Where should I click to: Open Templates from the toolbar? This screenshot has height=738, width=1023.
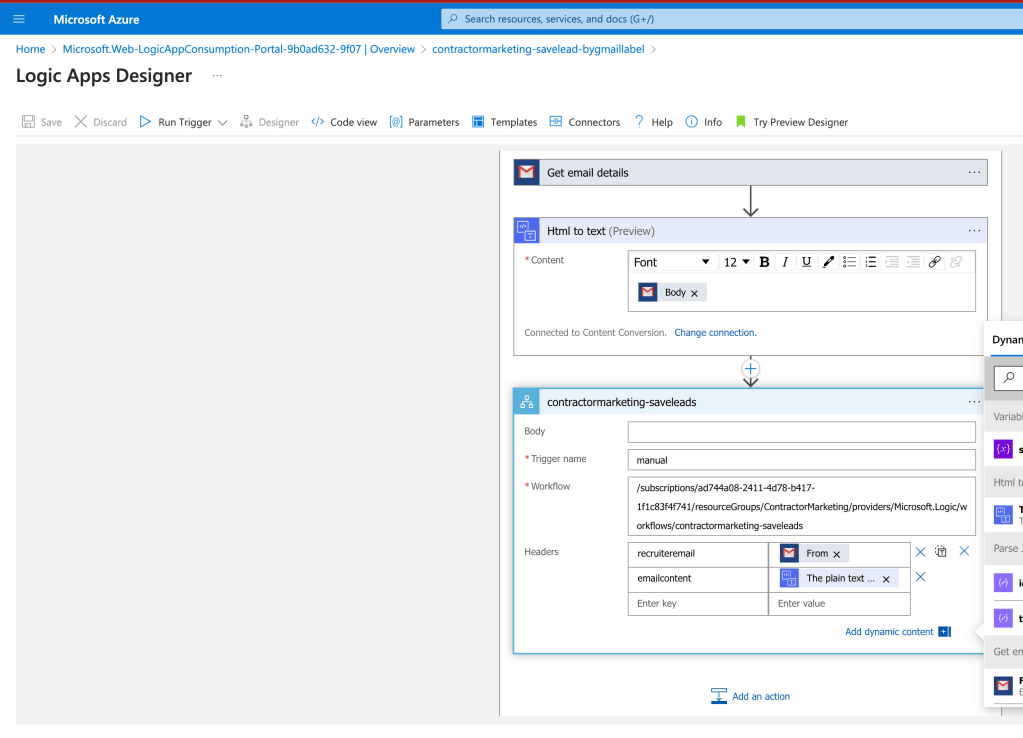click(504, 122)
